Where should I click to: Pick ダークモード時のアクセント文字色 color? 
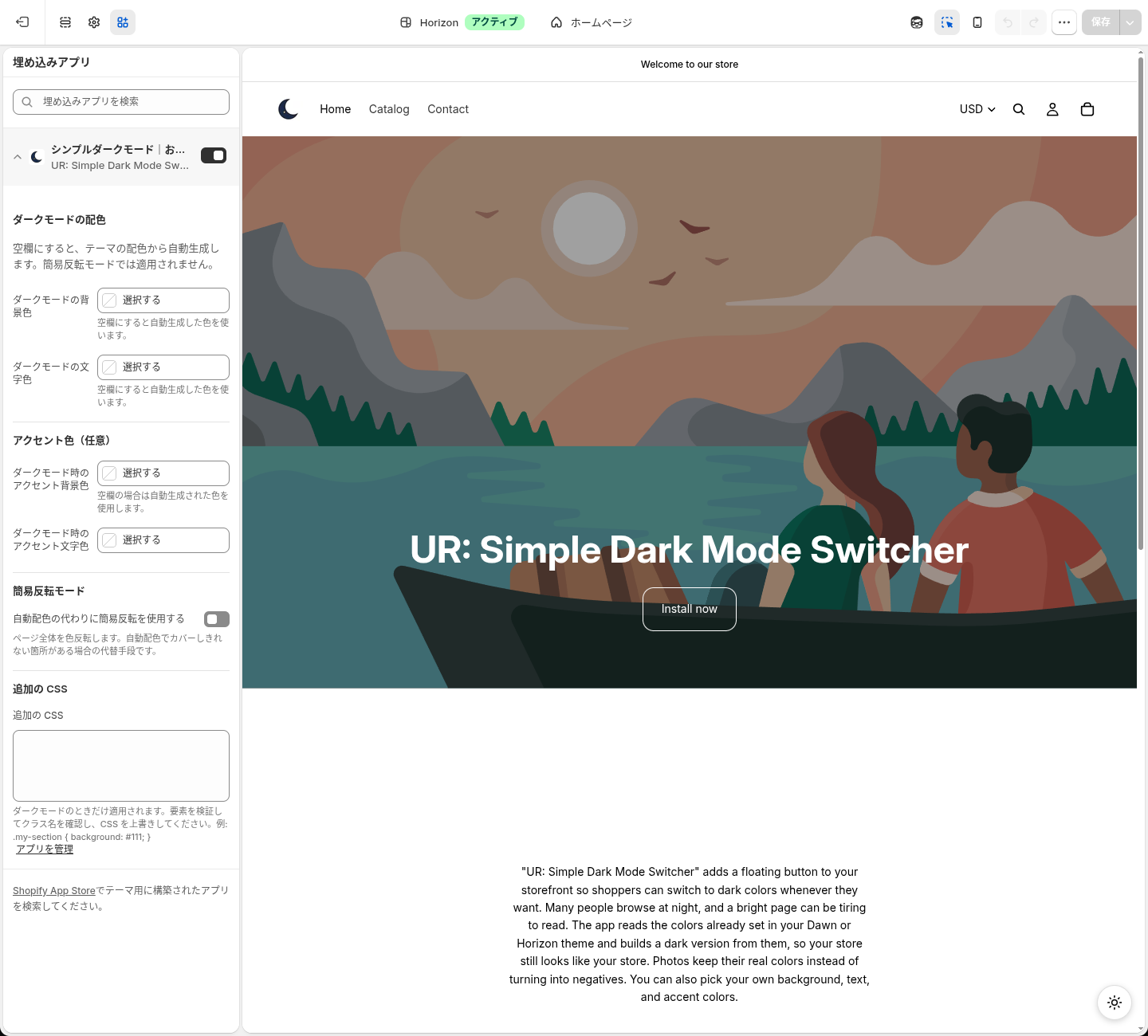click(163, 540)
